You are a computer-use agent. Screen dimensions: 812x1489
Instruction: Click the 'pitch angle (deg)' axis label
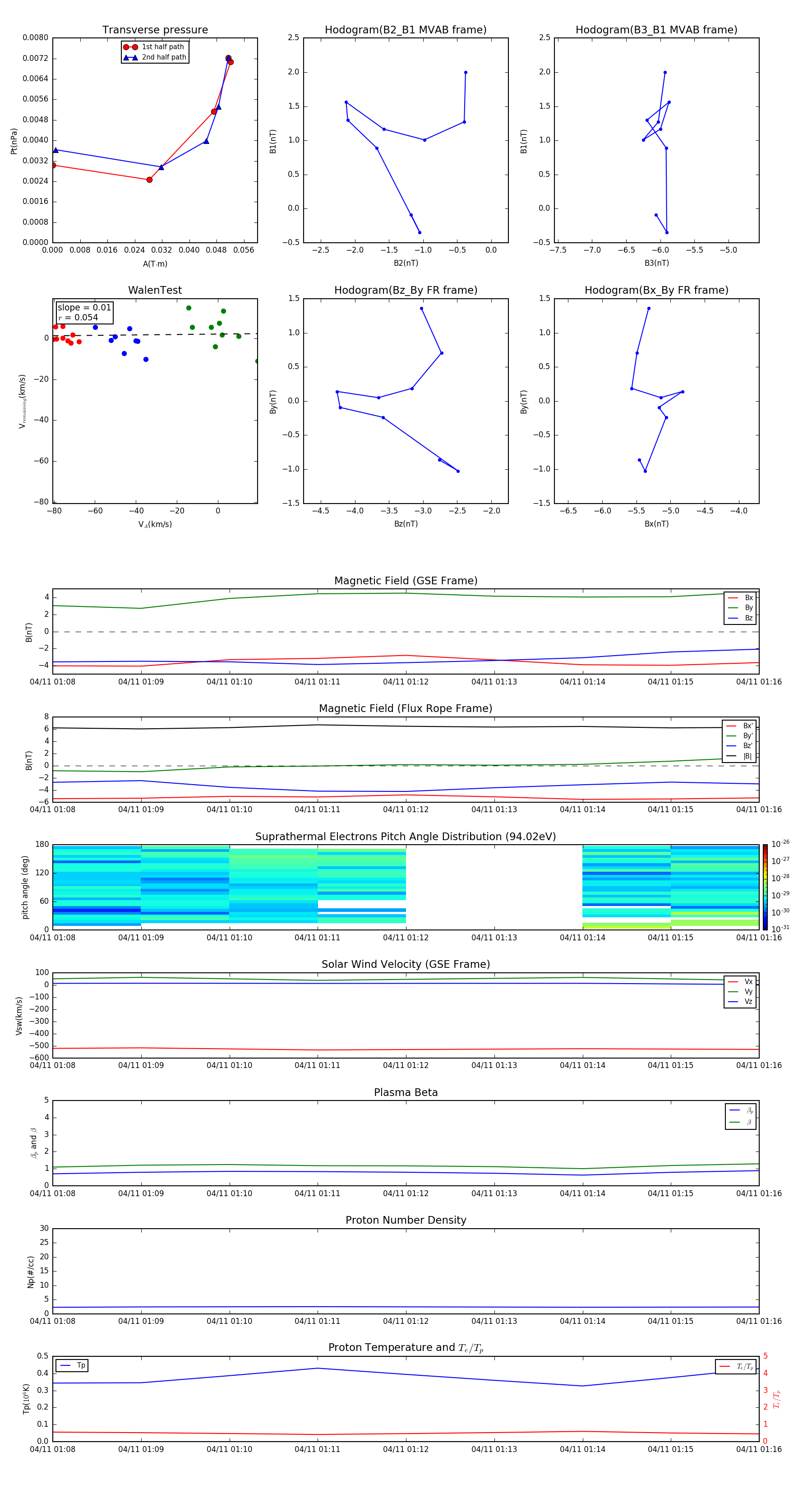25,887
